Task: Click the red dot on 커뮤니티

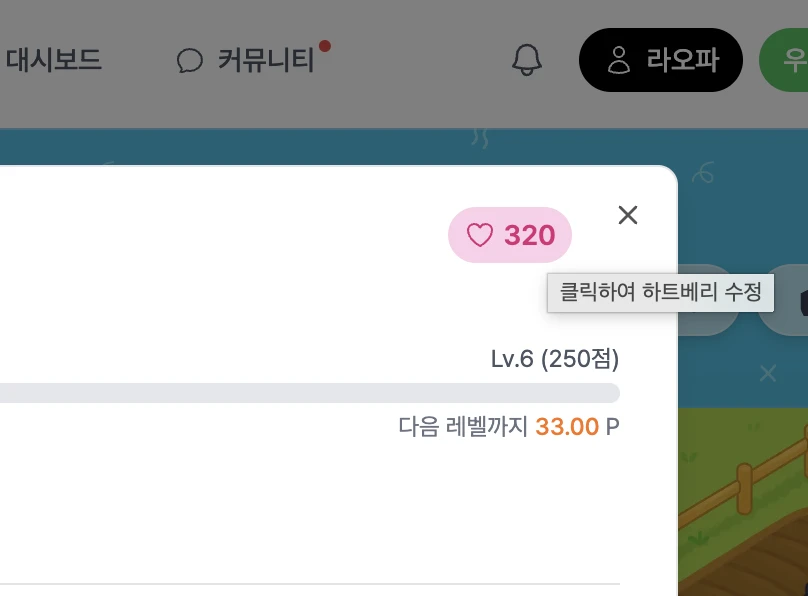Action: pyautogui.click(x=325, y=46)
